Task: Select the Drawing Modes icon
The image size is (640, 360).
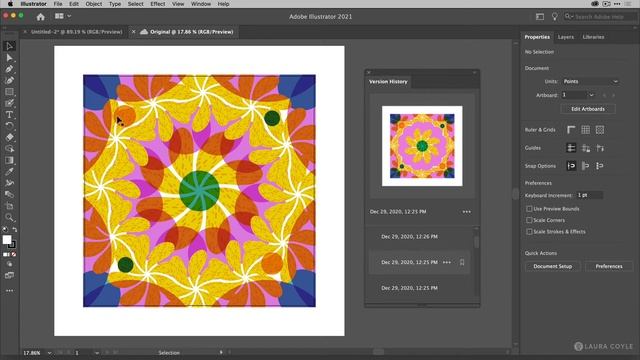Action: [x=9, y=264]
